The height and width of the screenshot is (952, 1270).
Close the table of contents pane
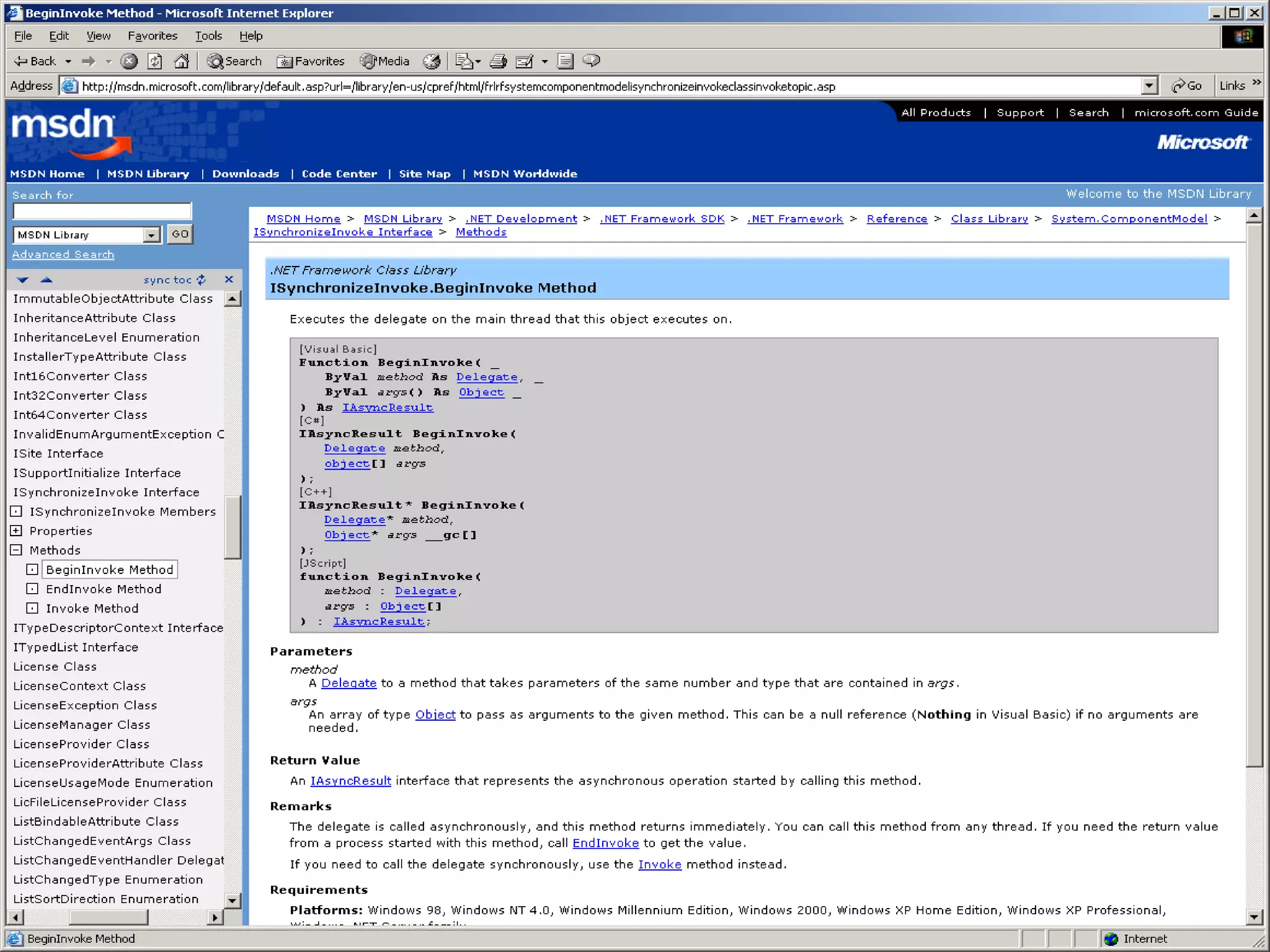[229, 280]
